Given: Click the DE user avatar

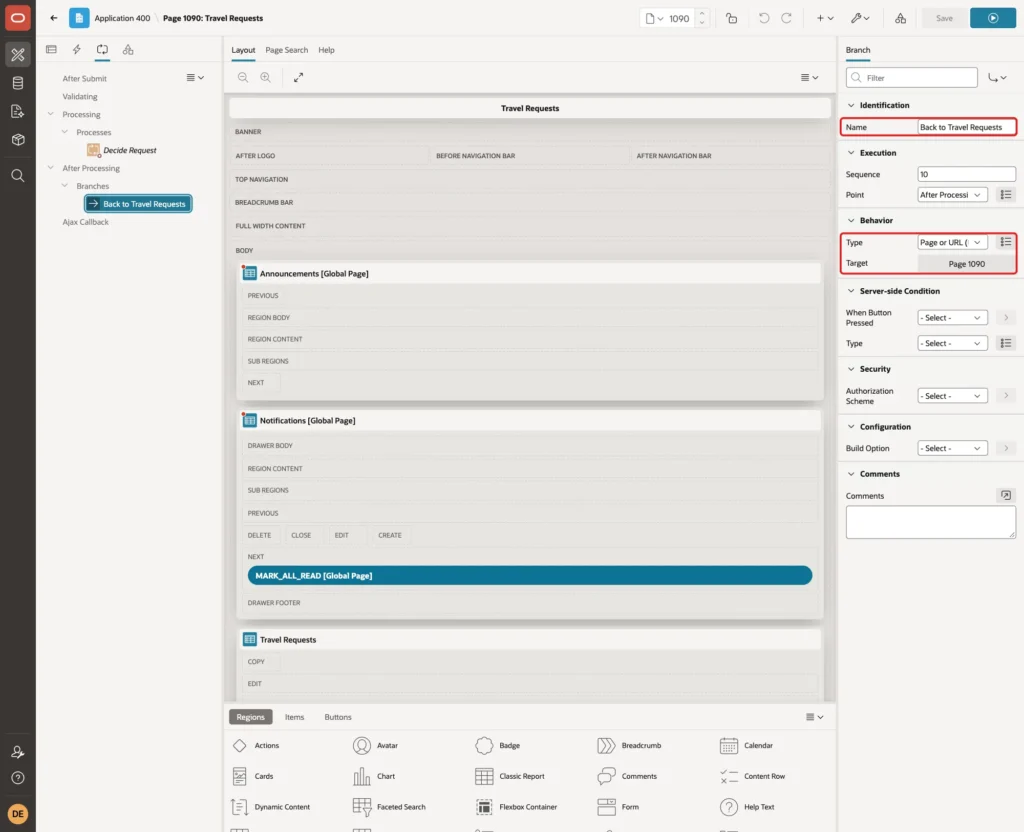Looking at the screenshot, I should (18, 814).
